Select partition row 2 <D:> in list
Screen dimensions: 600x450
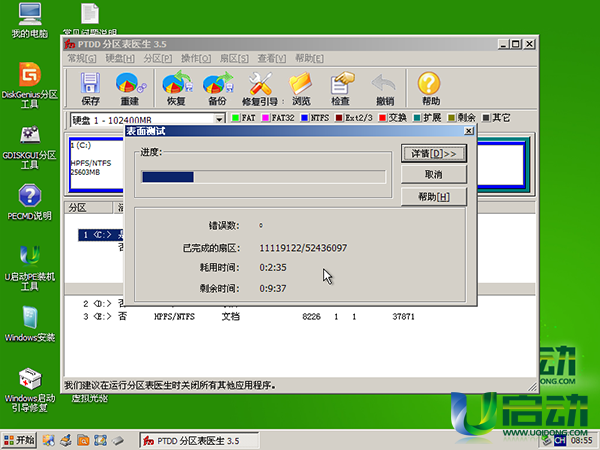tap(103, 304)
